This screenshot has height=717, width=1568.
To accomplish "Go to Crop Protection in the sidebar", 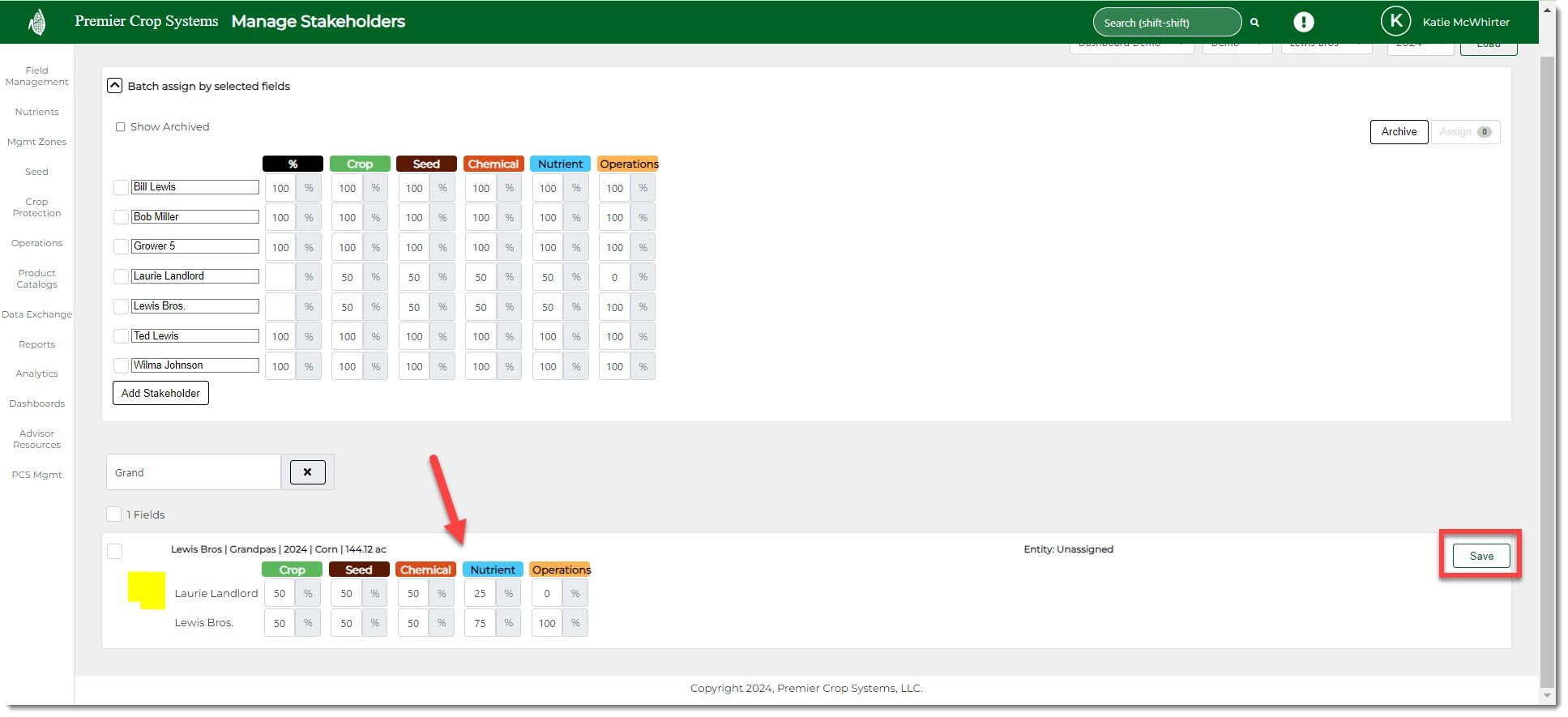I will (36, 207).
